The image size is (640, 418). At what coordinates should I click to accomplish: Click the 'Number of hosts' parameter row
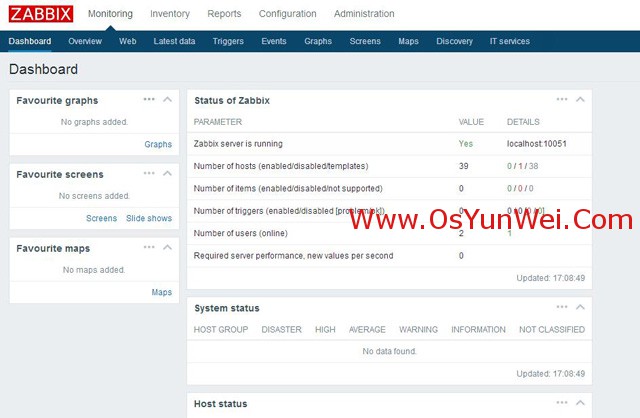click(x=281, y=166)
